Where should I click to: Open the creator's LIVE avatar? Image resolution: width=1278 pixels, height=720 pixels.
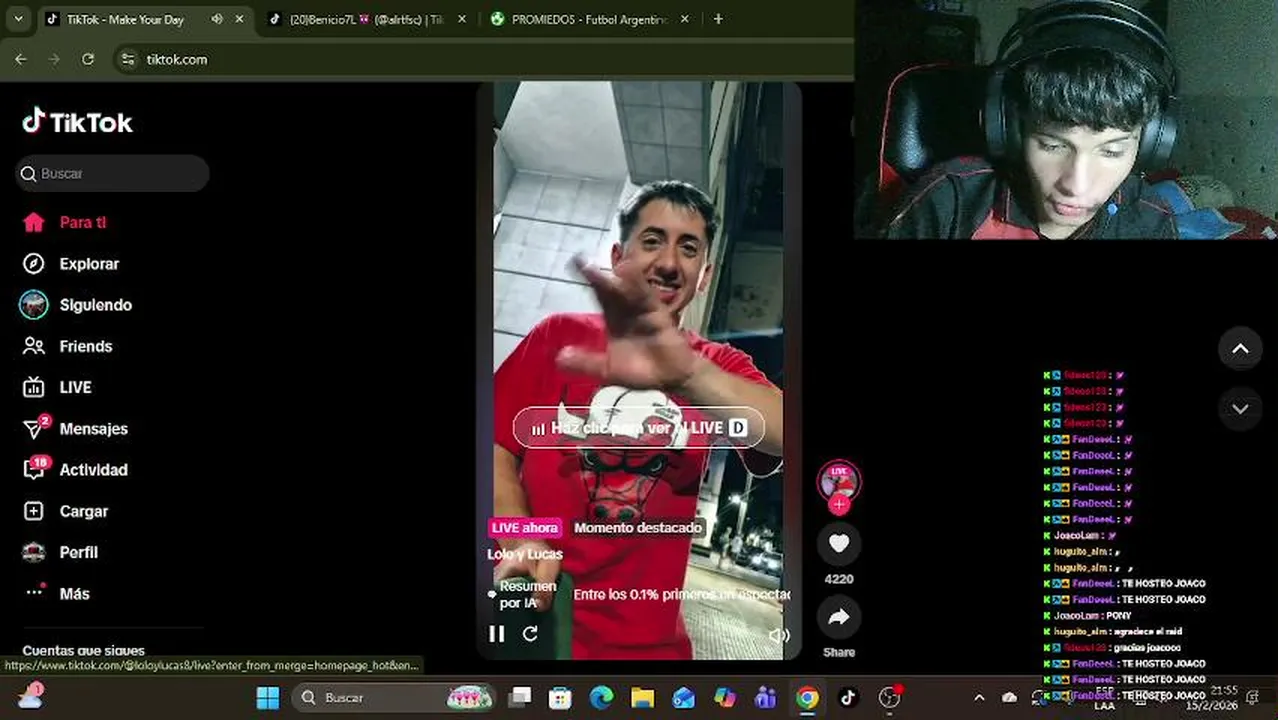[x=839, y=481]
